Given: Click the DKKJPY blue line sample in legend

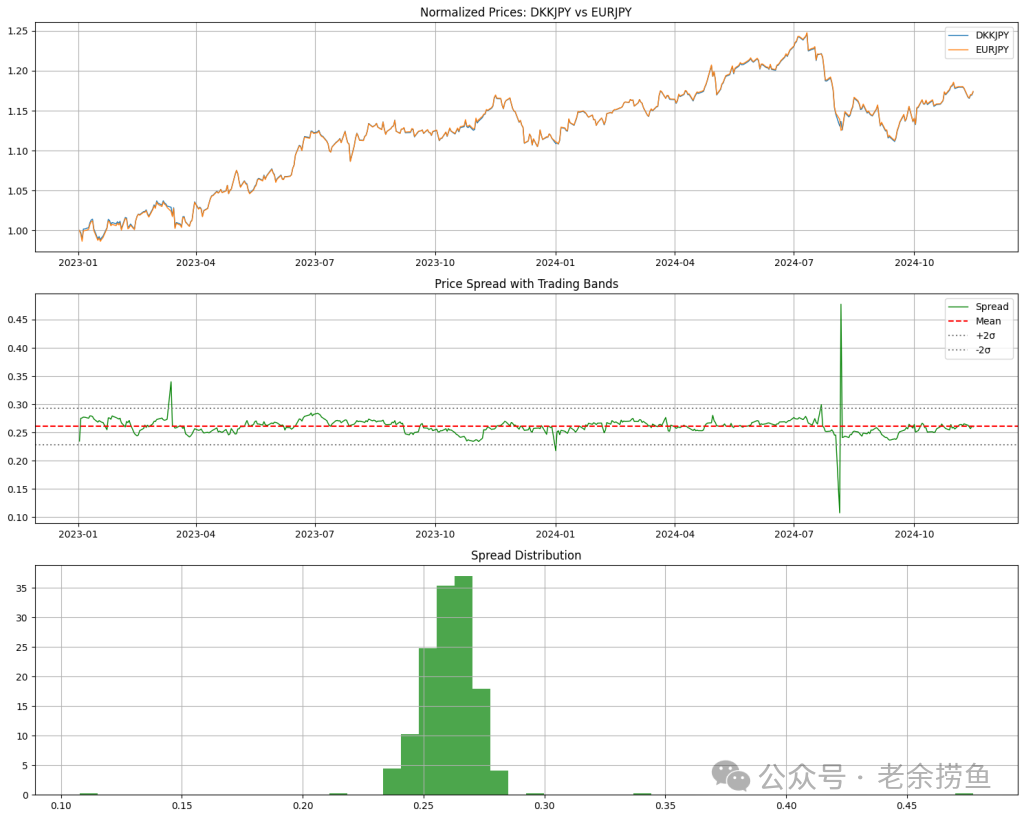Looking at the screenshot, I should 958,36.
